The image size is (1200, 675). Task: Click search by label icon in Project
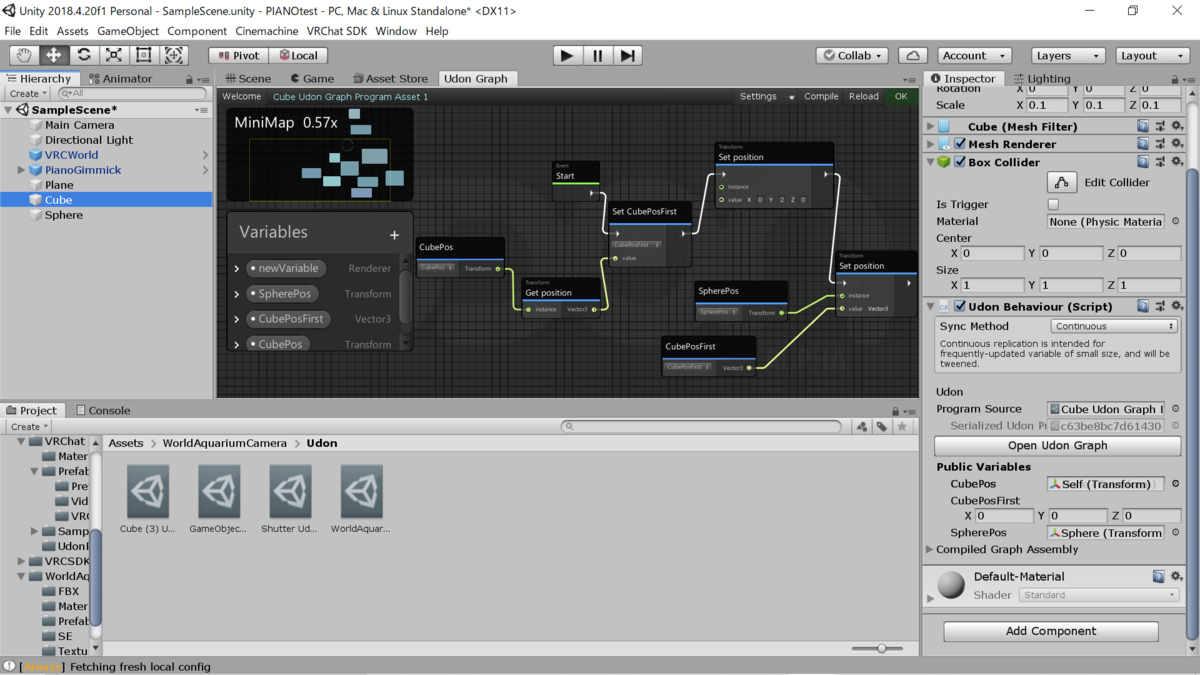882,427
